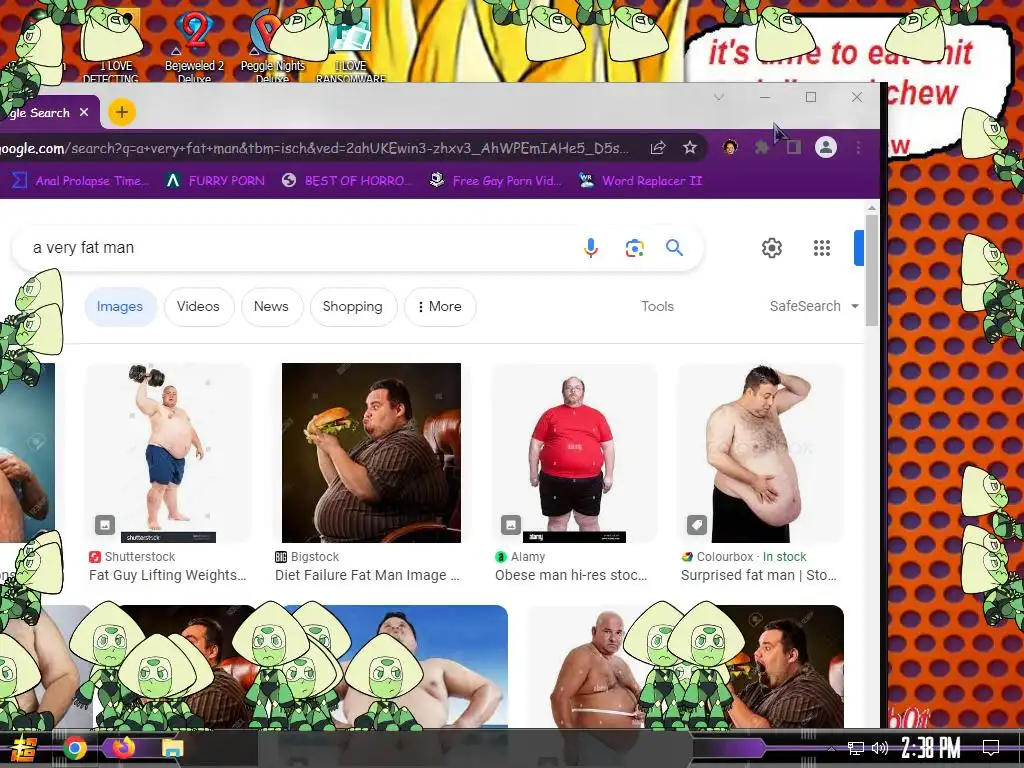Click the Fat Guy Lifting Weights title

(168, 575)
